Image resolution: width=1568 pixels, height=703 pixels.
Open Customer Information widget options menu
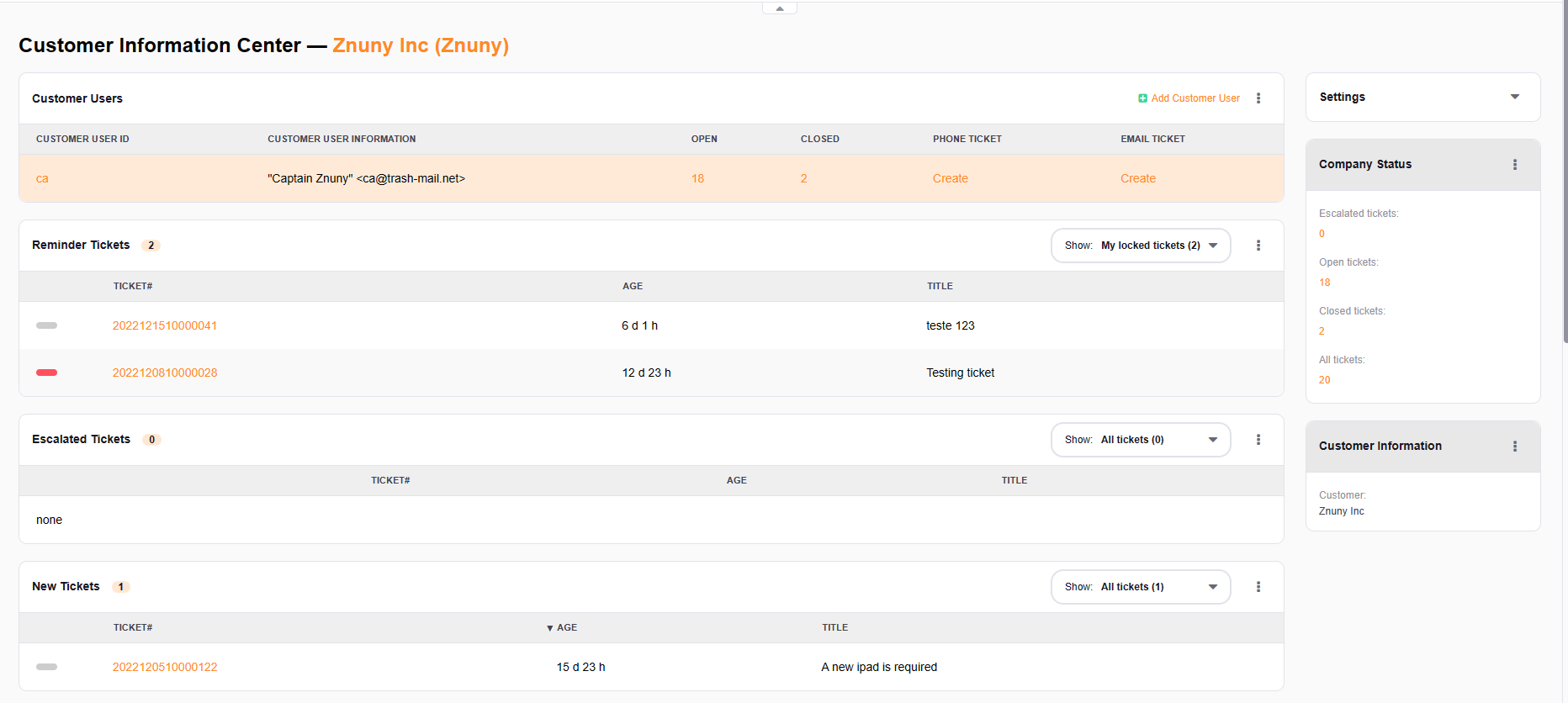click(x=1515, y=447)
